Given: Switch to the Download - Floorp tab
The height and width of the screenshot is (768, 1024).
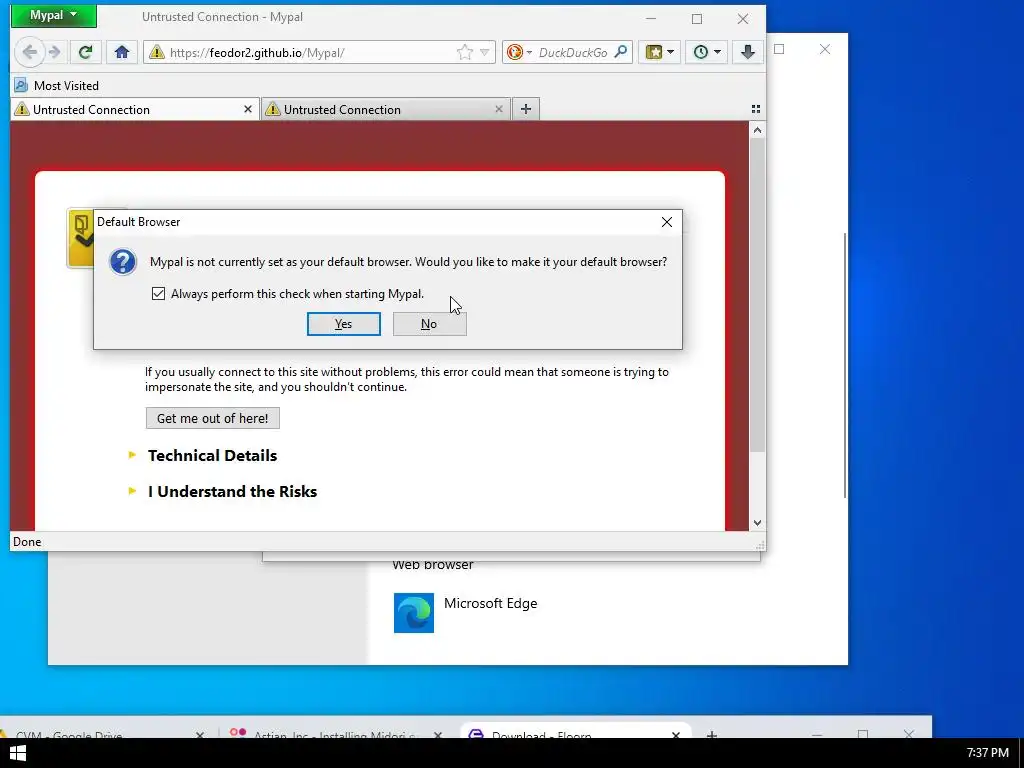Looking at the screenshot, I should (x=575, y=731).
